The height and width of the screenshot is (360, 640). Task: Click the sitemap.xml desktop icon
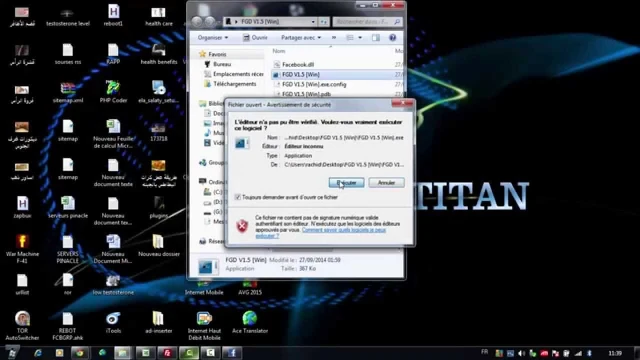68,93
